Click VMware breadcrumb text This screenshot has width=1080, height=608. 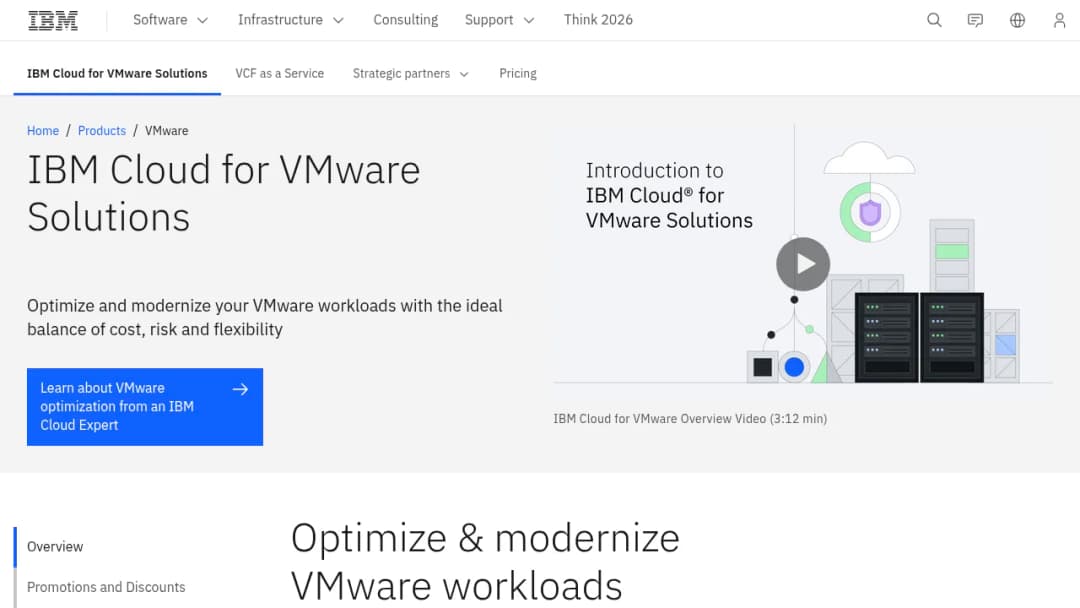pos(167,131)
